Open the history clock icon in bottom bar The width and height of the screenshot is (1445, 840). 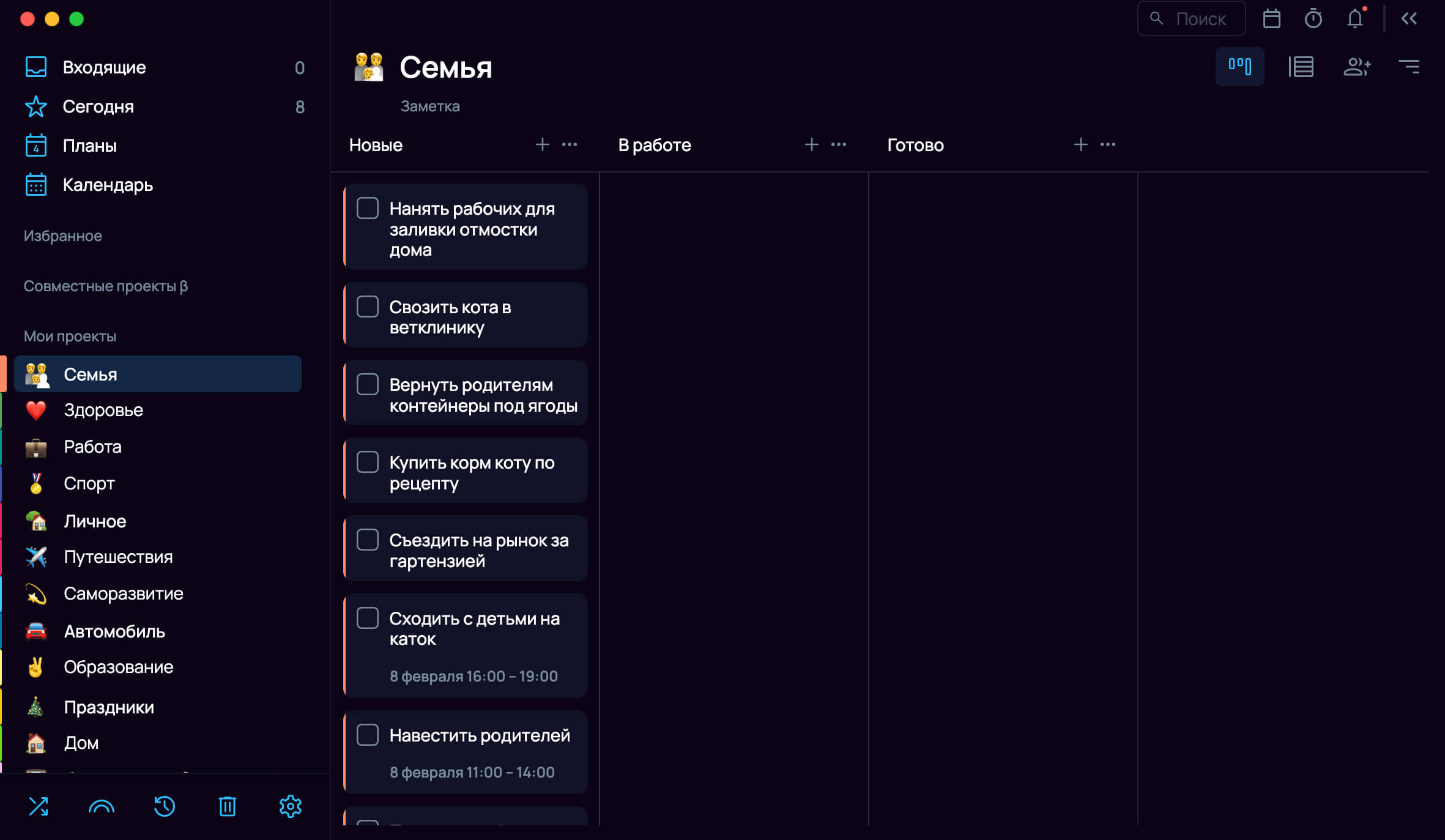164,806
